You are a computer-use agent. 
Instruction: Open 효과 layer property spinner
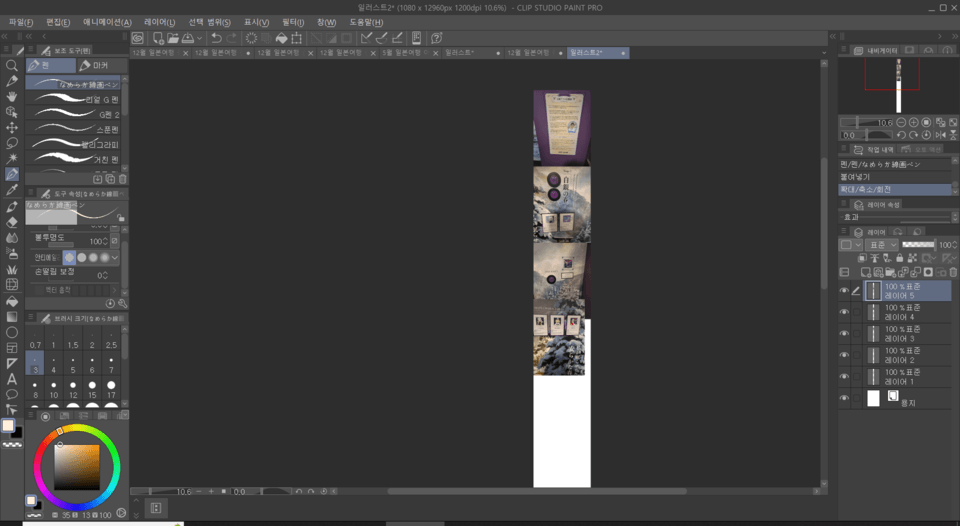(x=954, y=217)
